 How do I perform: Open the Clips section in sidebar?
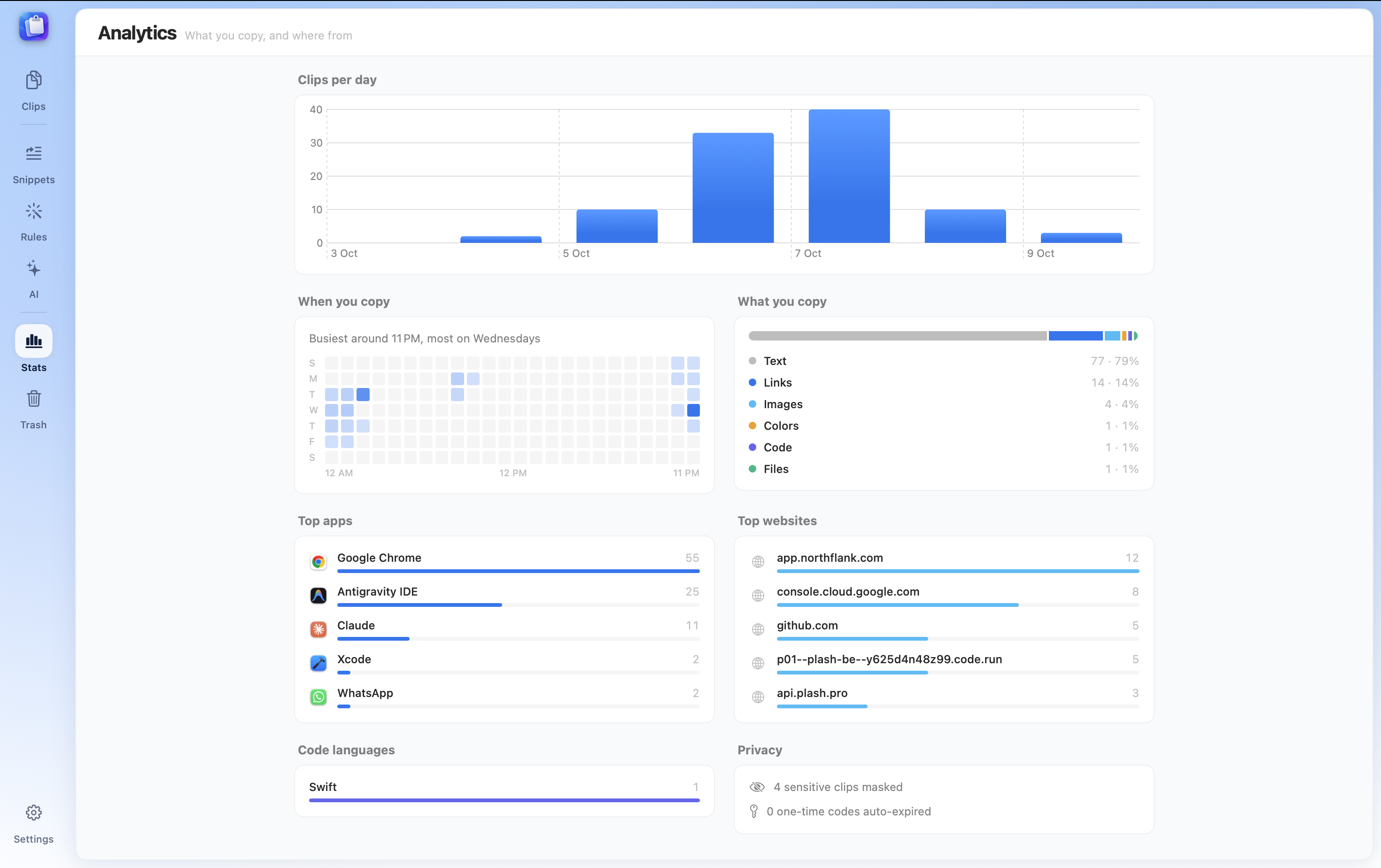coord(33,91)
